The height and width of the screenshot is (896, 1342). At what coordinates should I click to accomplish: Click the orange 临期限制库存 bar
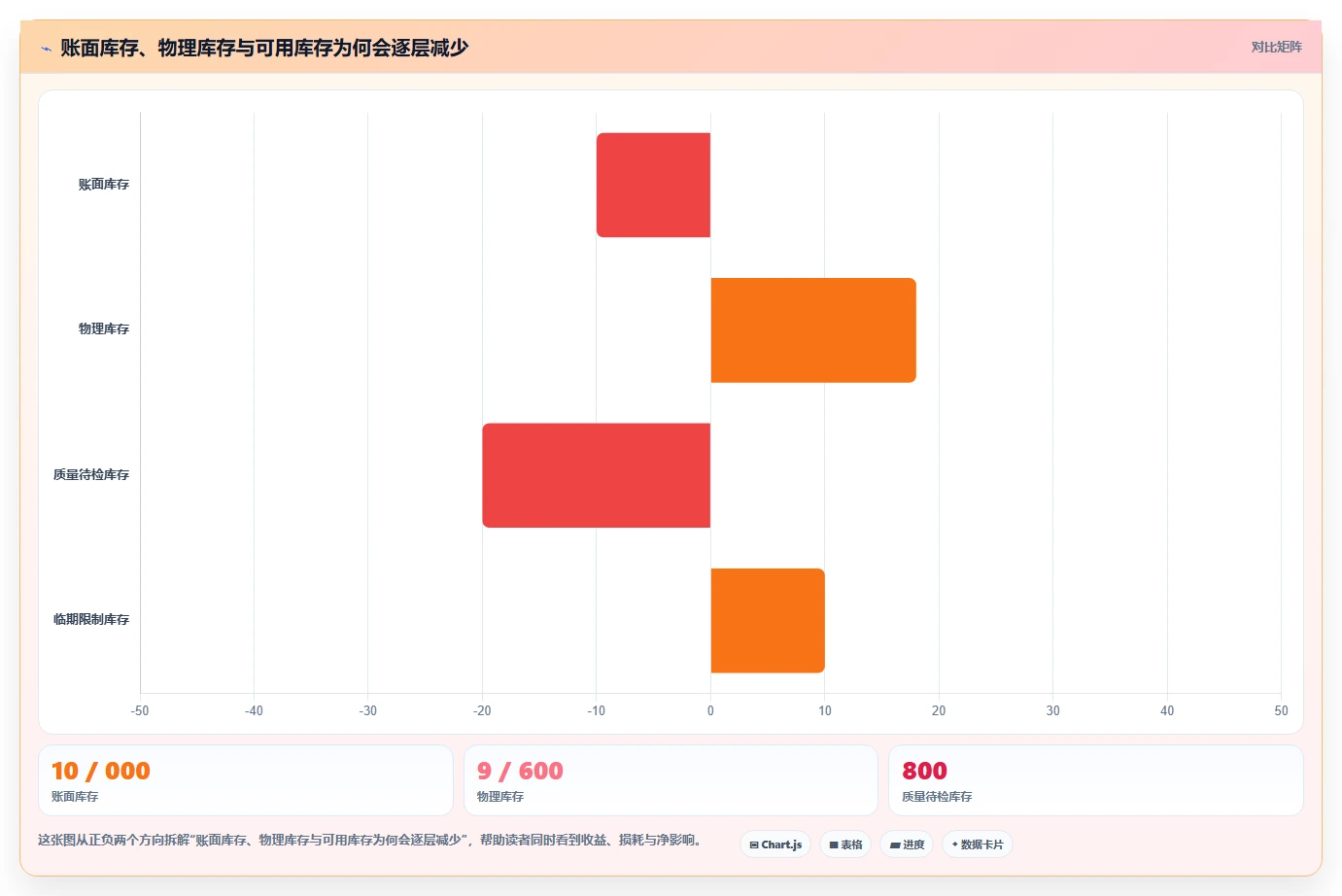768,621
